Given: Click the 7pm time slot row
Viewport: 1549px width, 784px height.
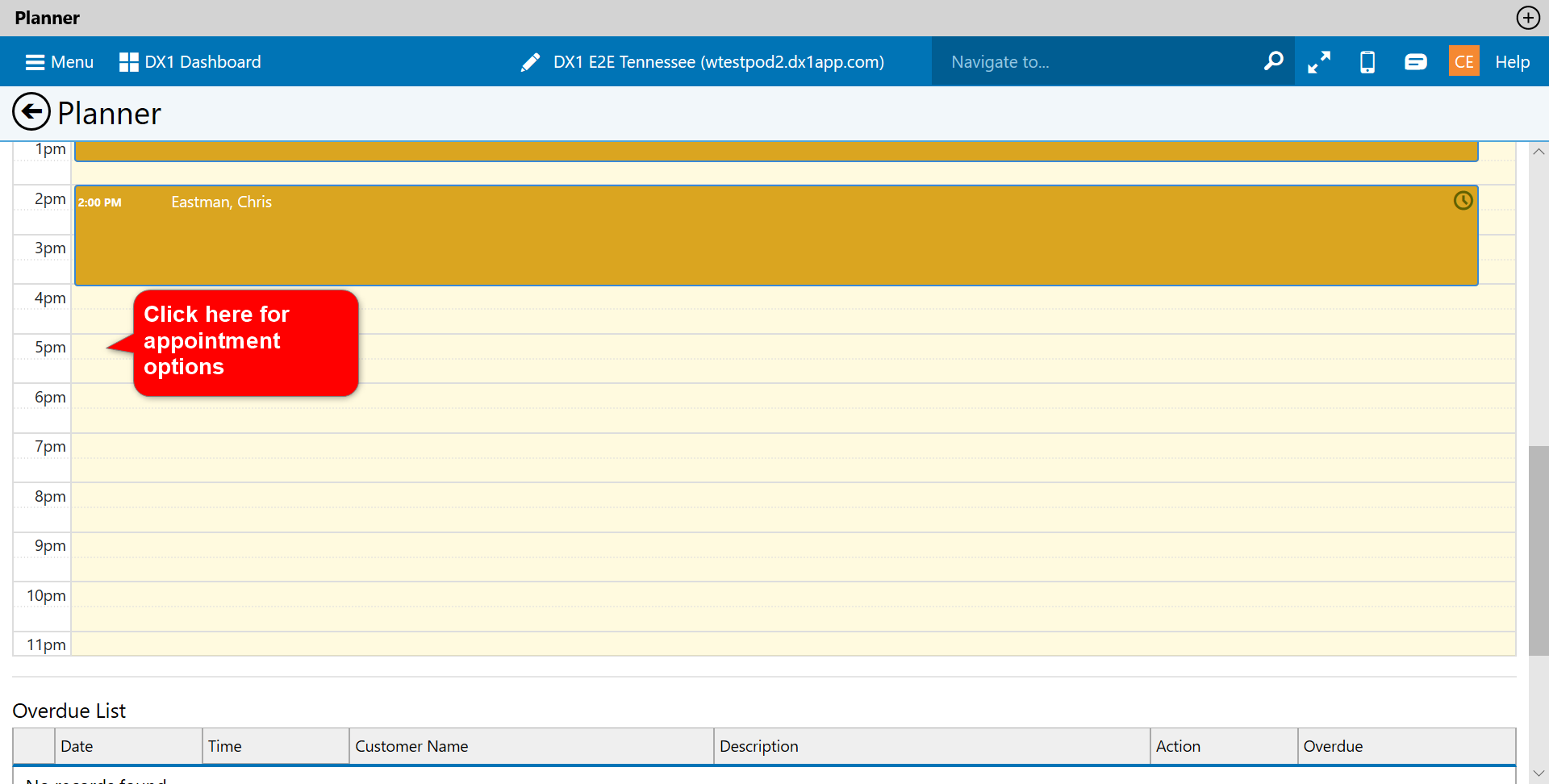Looking at the screenshot, I should (793, 457).
